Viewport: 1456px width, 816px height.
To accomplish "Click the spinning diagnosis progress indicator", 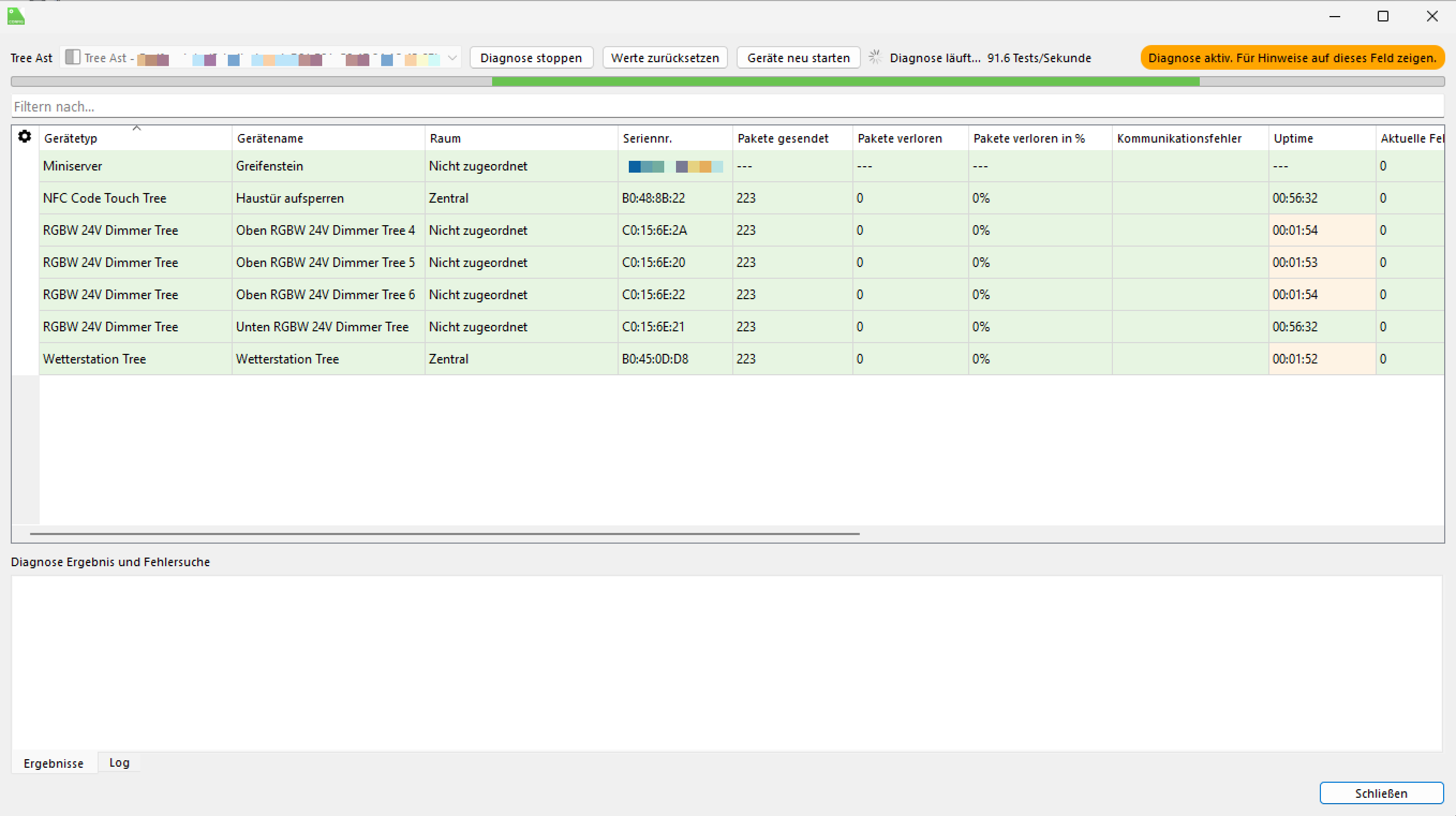I will [x=875, y=57].
